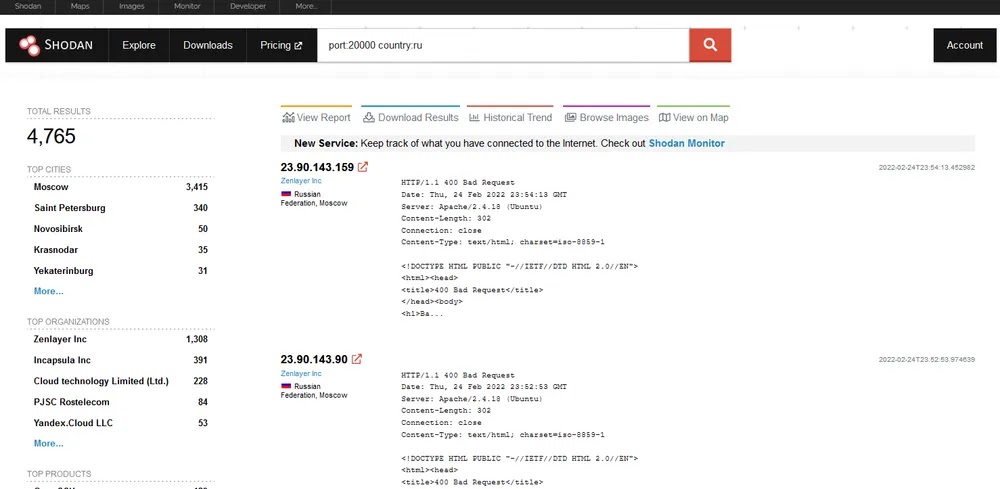Open the Downloads page

click(208, 45)
